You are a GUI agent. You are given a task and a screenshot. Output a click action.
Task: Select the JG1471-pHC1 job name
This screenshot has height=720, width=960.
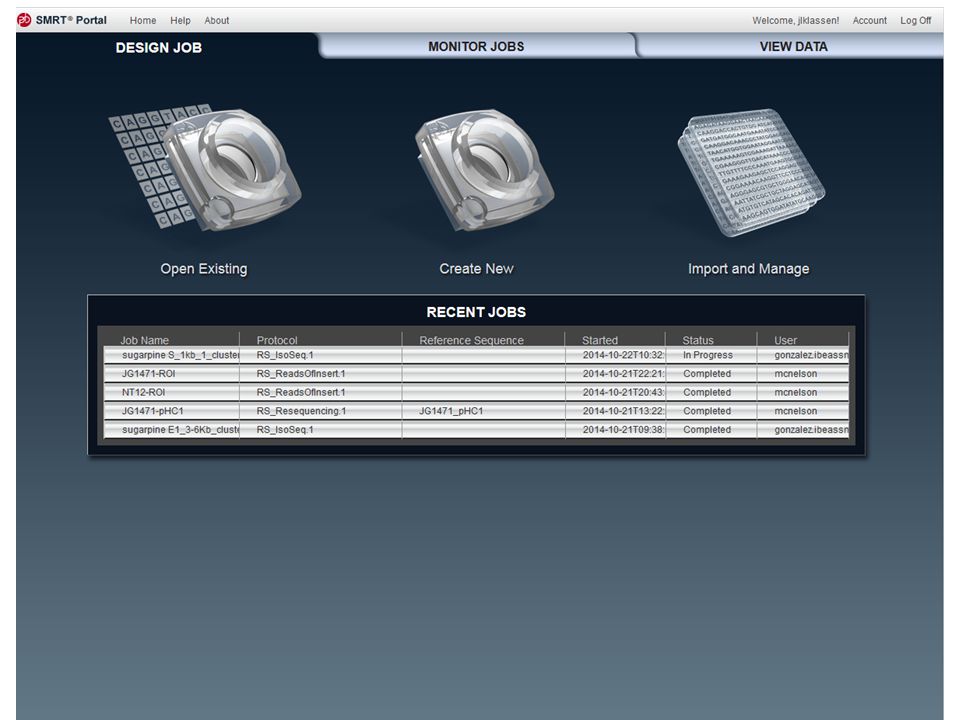[152, 411]
